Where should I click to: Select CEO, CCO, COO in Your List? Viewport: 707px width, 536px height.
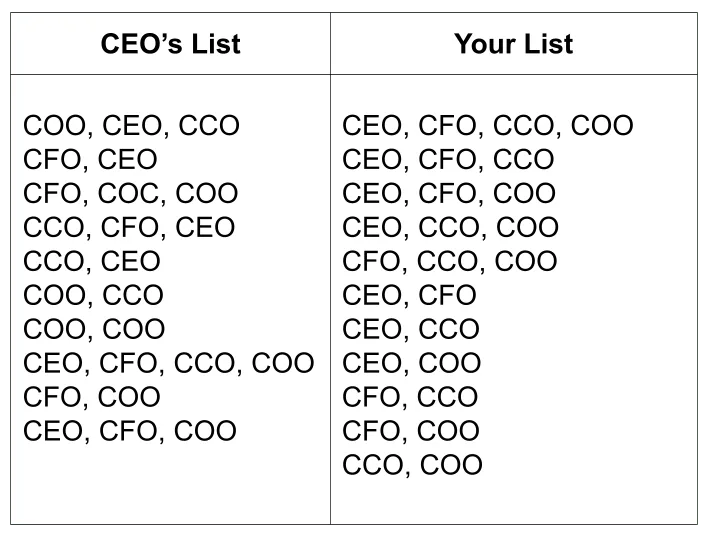click(x=450, y=227)
